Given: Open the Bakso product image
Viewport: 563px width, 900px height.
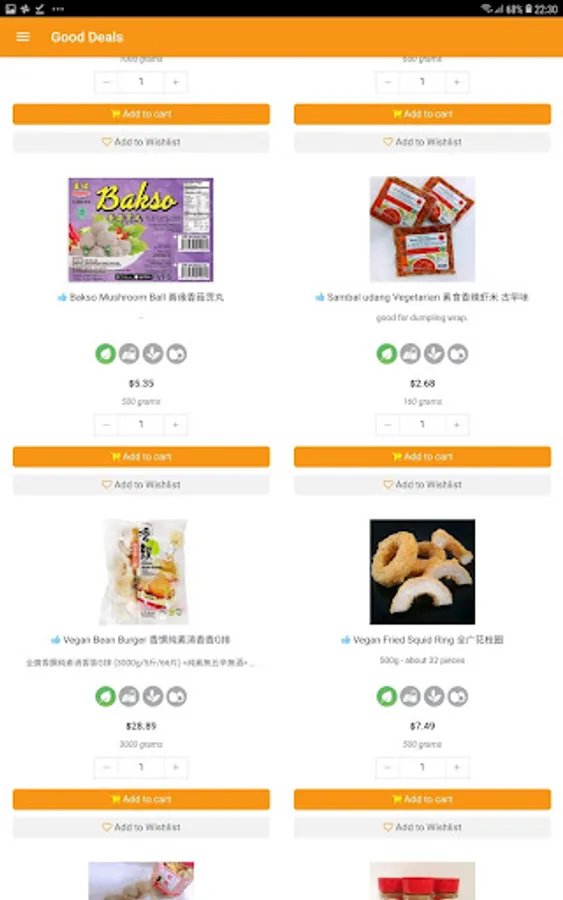Looking at the screenshot, I should (x=141, y=230).
